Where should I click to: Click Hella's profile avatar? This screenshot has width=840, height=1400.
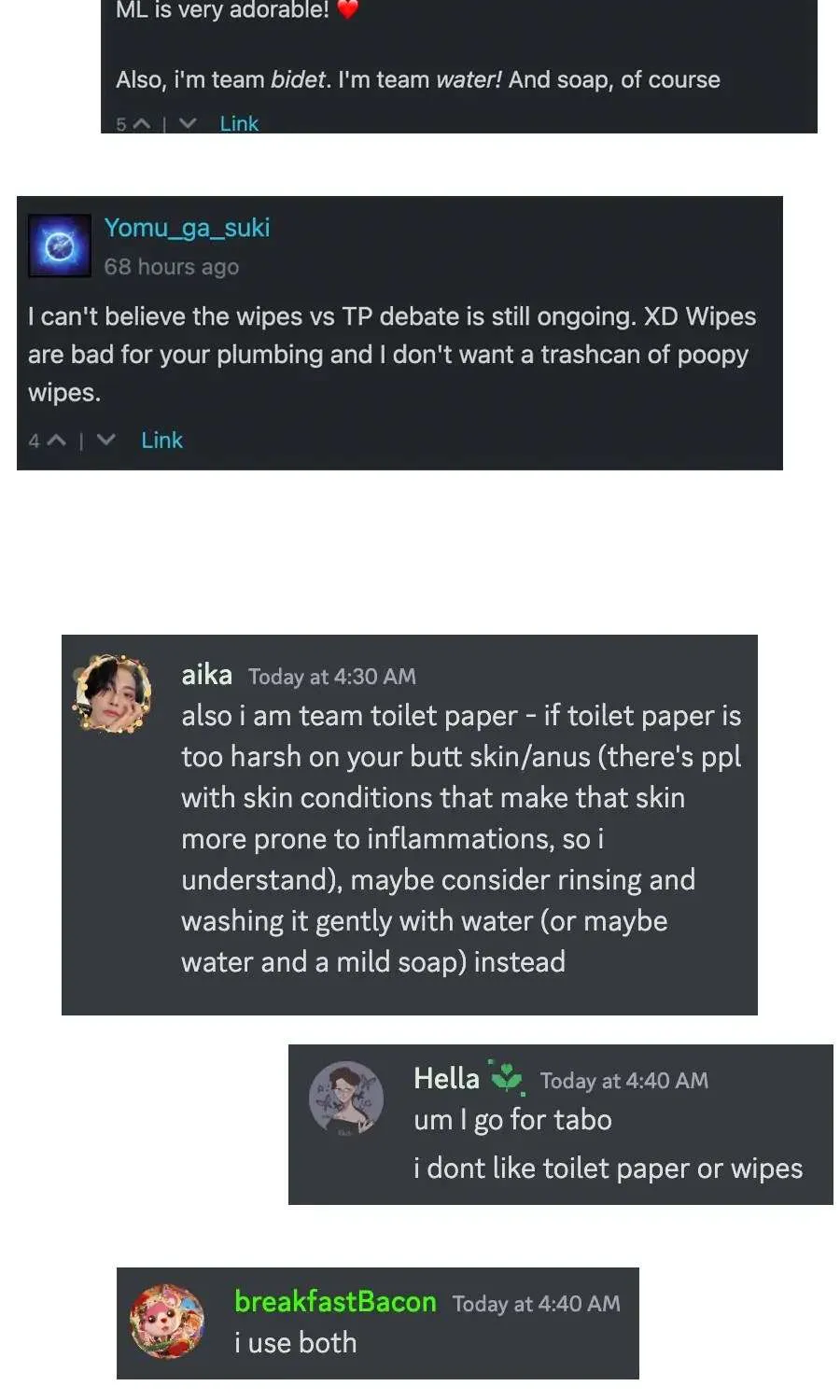346,1098
